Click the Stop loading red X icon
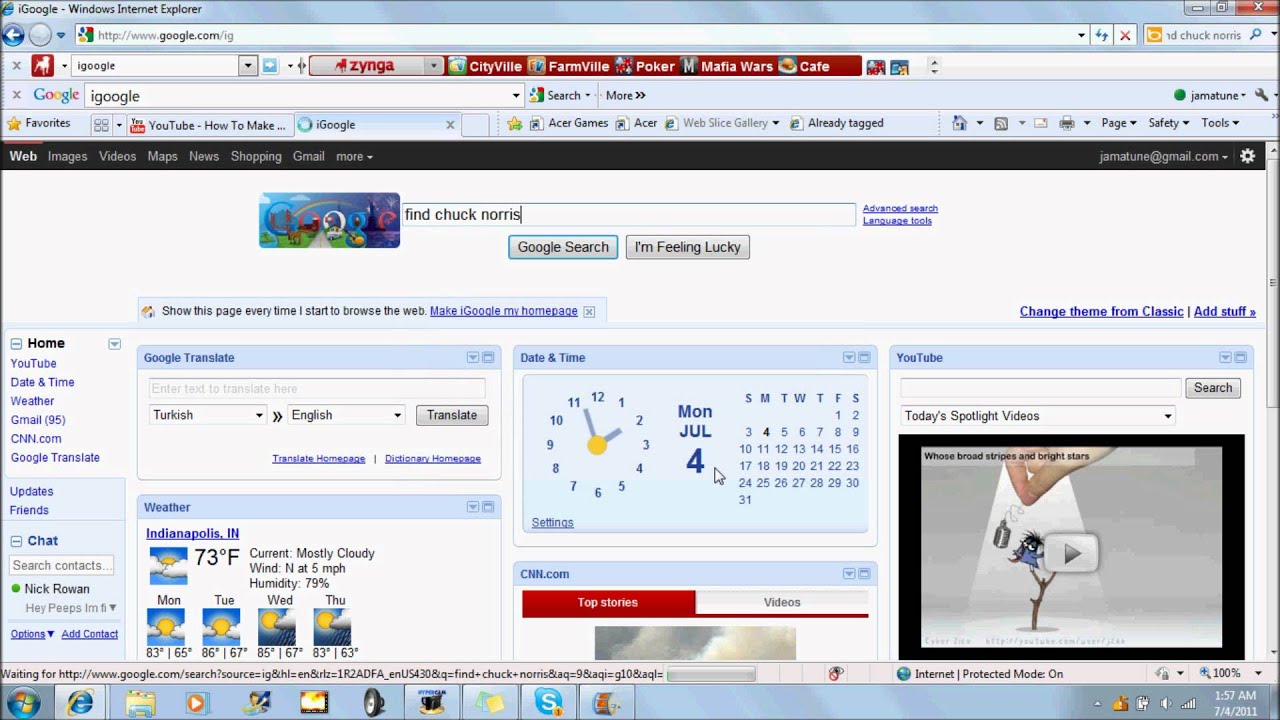 click(1125, 35)
